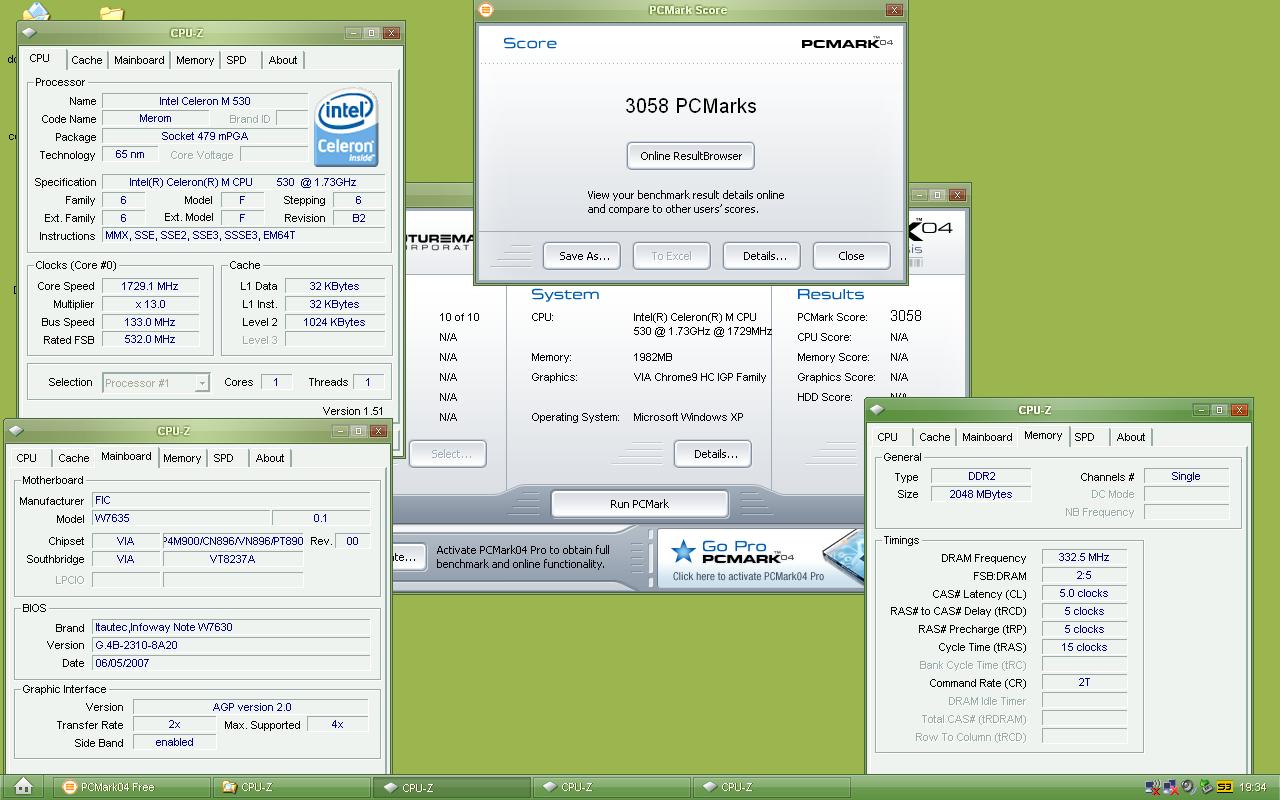Select the Mainboard tab in the right CPU-Z window
The height and width of the screenshot is (800, 1280).
987,437
